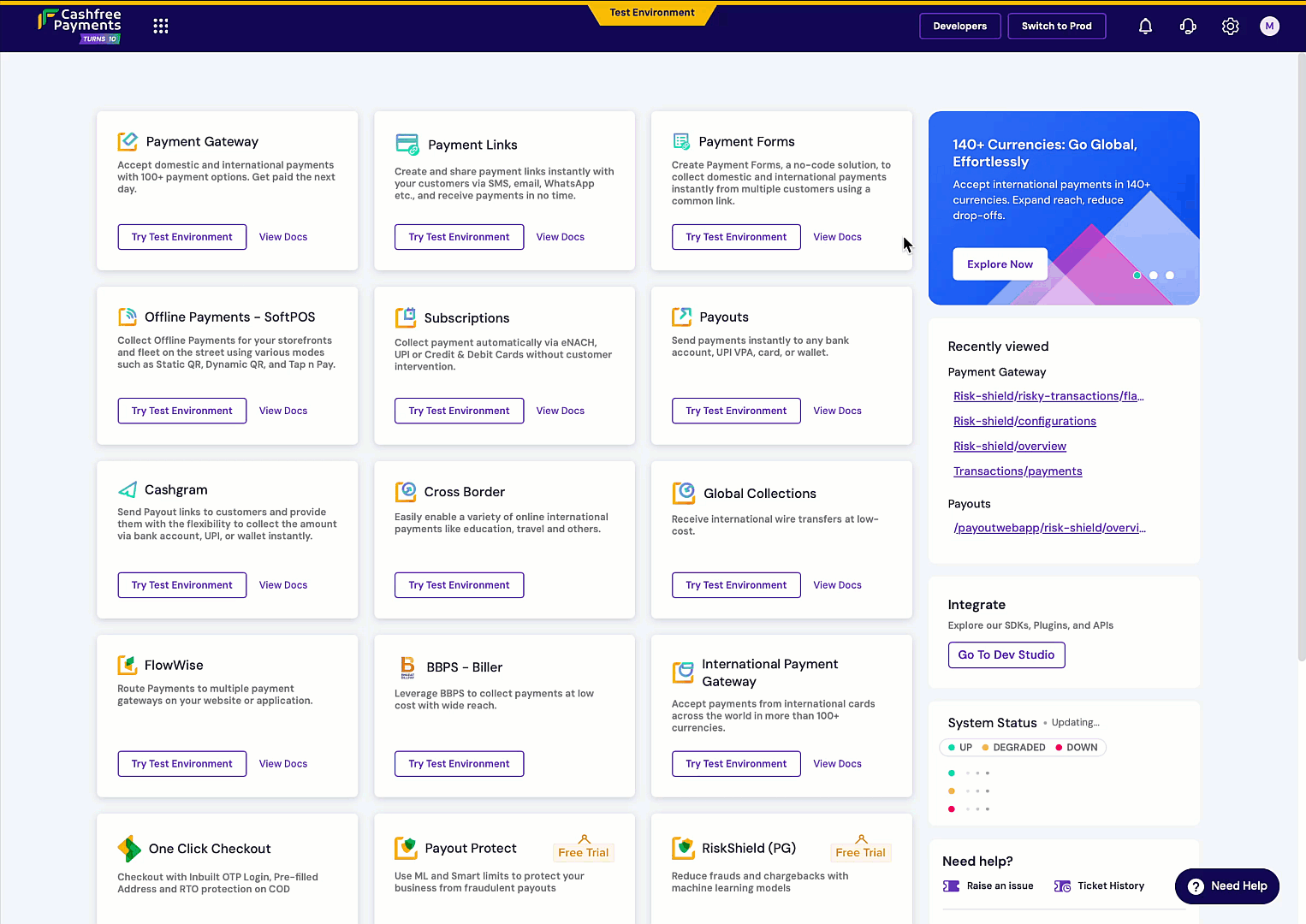This screenshot has height=924, width=1306.
Task: Click the Raise an issue link
Action: (x=1000, y=886)
